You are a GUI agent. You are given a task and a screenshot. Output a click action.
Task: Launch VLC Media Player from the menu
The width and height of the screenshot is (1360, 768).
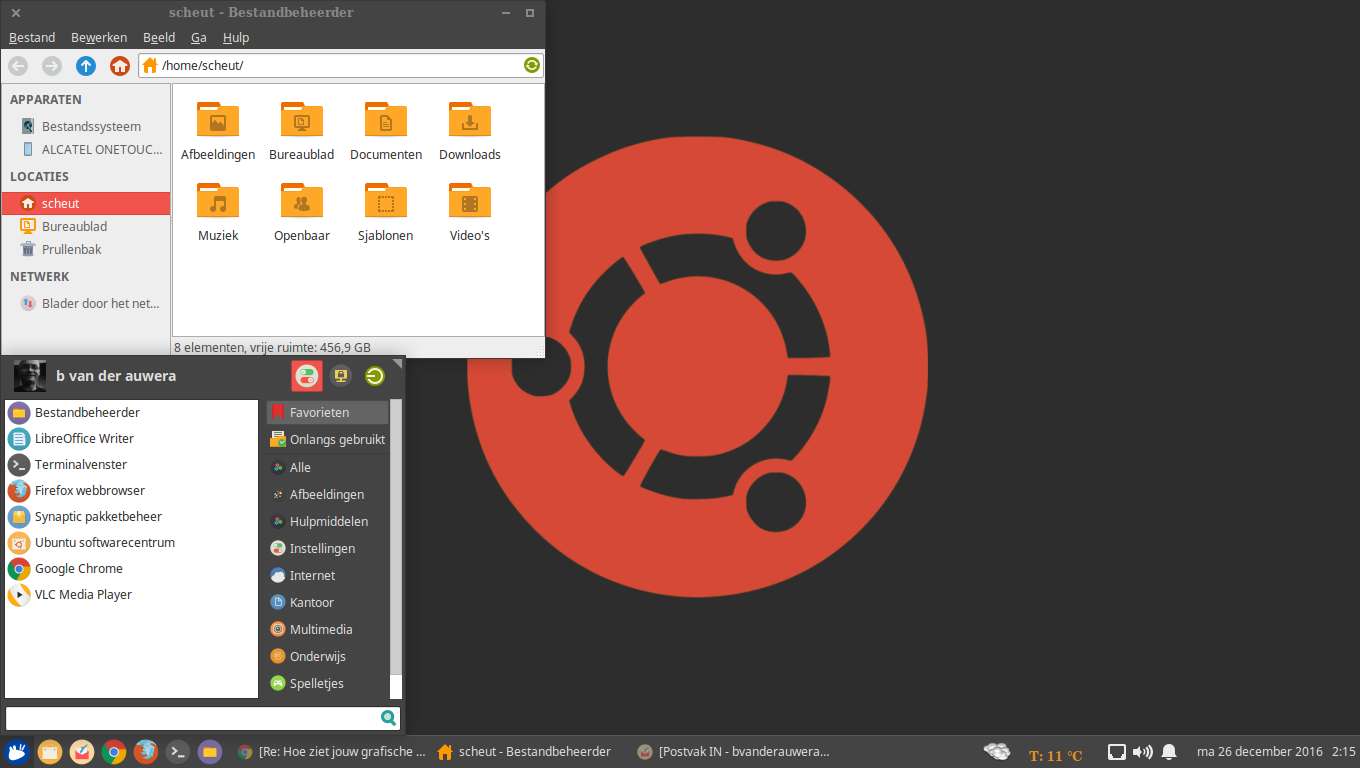[x=131, y=594]
